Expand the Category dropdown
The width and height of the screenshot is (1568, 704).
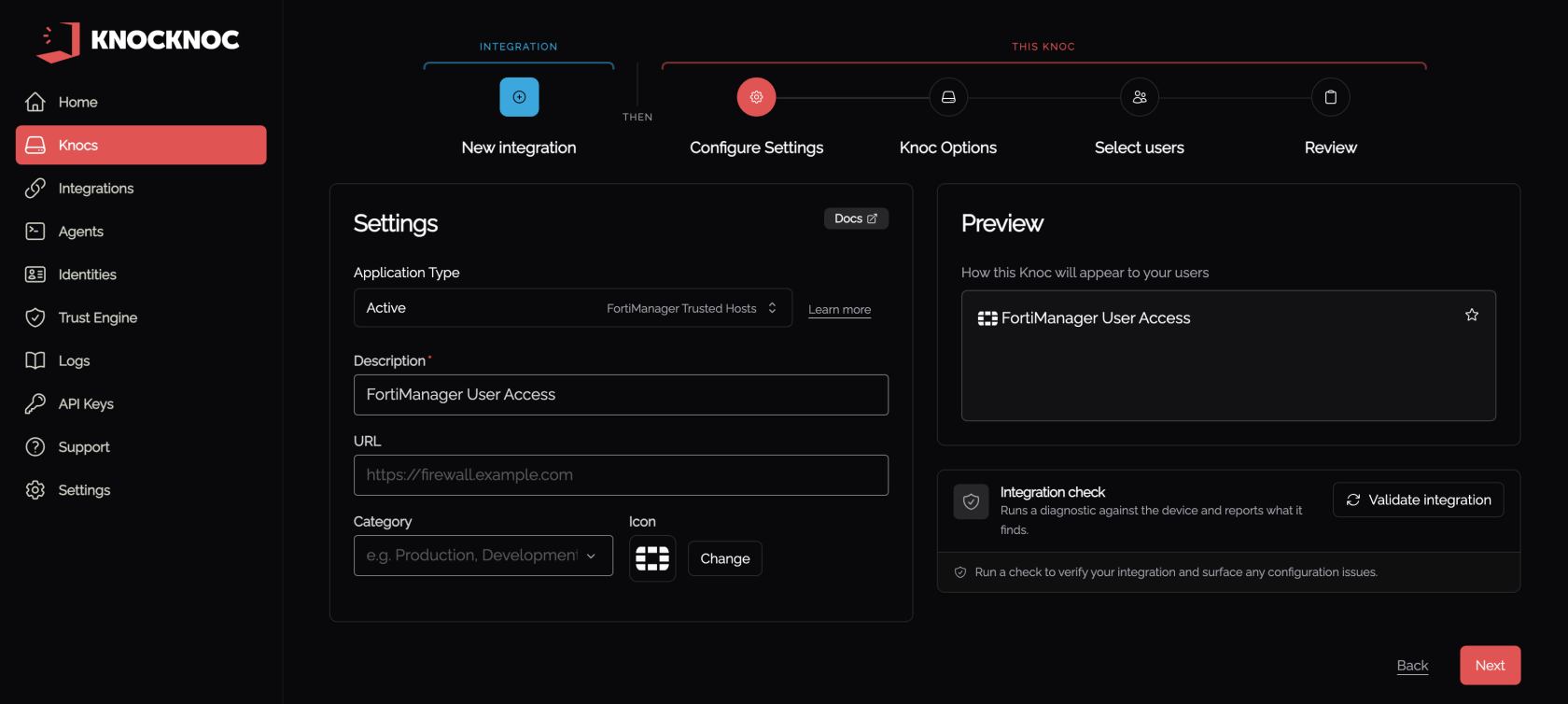483,556
